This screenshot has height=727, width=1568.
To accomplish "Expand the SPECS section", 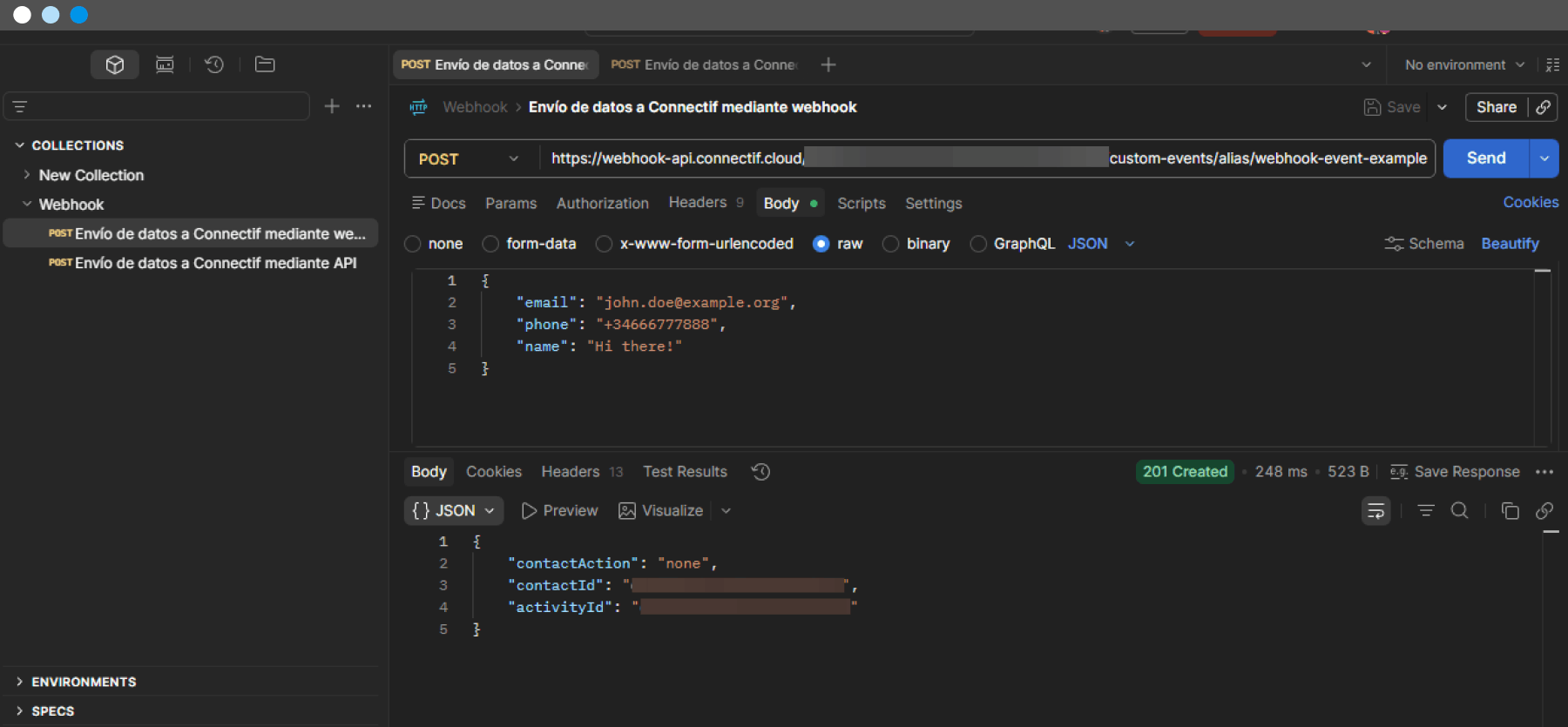I will [x=20, y=711].
